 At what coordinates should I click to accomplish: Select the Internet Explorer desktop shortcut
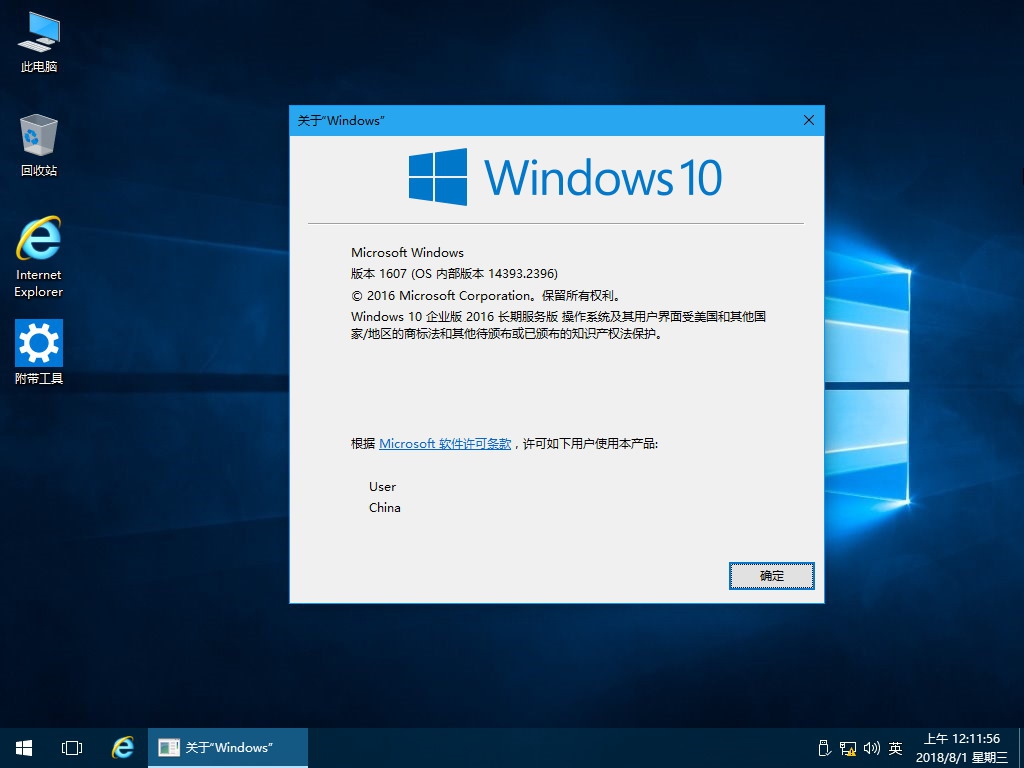coord(39,257)
